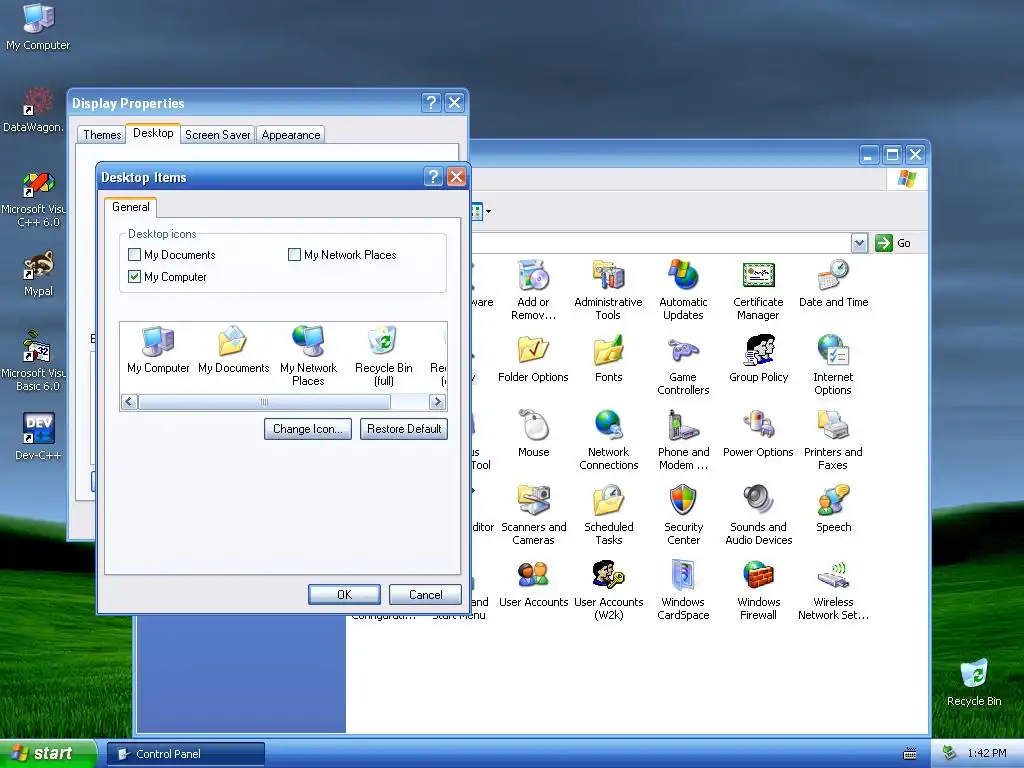The height and width of the screenshot is (768, 1024).
Task: Select Recycle Bin desktop icon
Action: 974,682
